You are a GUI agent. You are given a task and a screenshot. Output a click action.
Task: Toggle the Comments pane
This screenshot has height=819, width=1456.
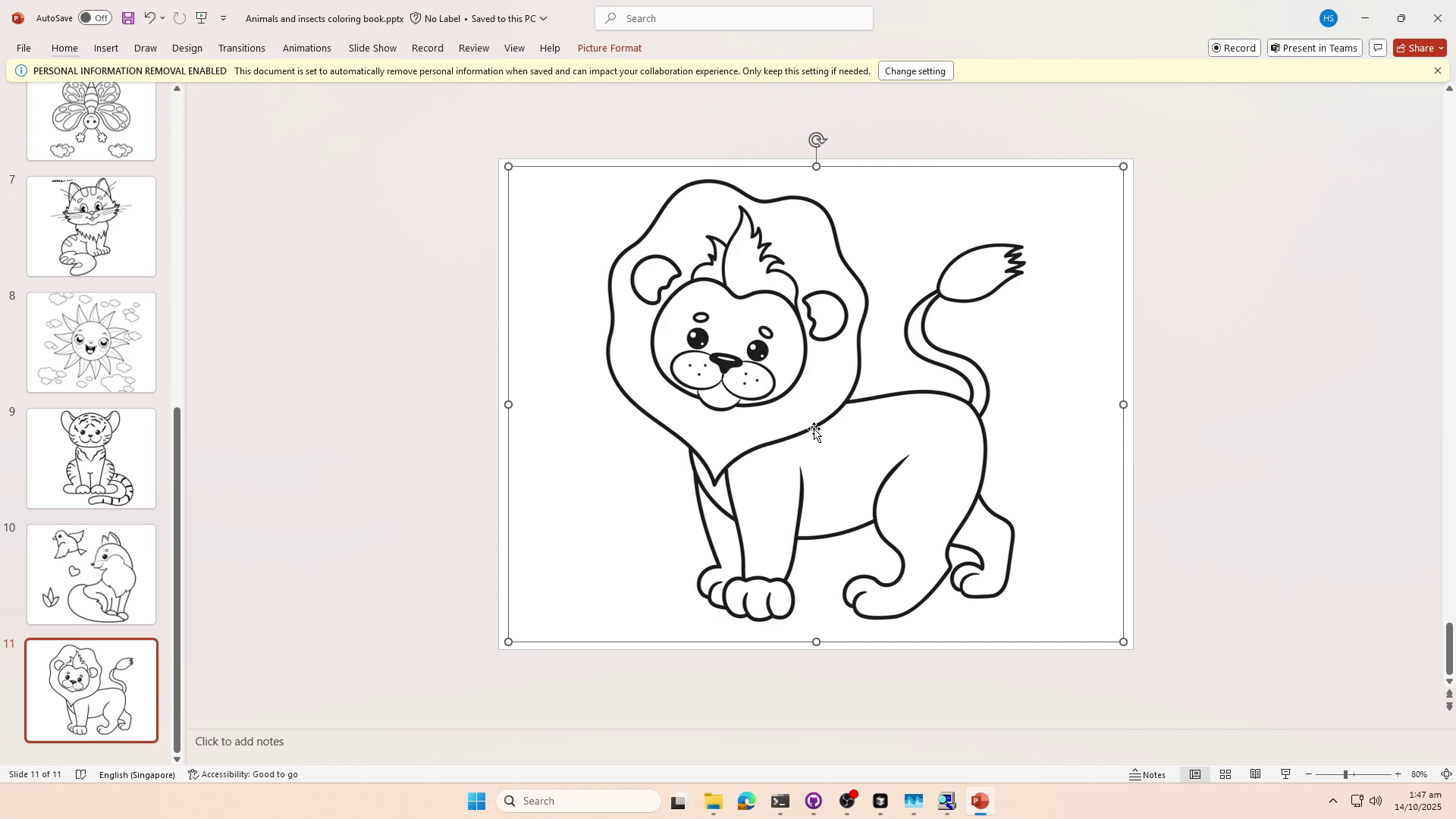1378,48
